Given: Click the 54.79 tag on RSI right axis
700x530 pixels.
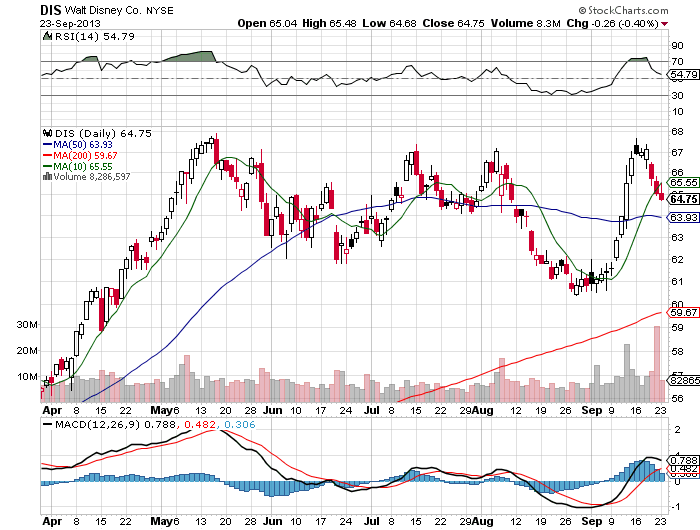Looking at the screenshot, I should pyautogui.click(x=683, y=75).
